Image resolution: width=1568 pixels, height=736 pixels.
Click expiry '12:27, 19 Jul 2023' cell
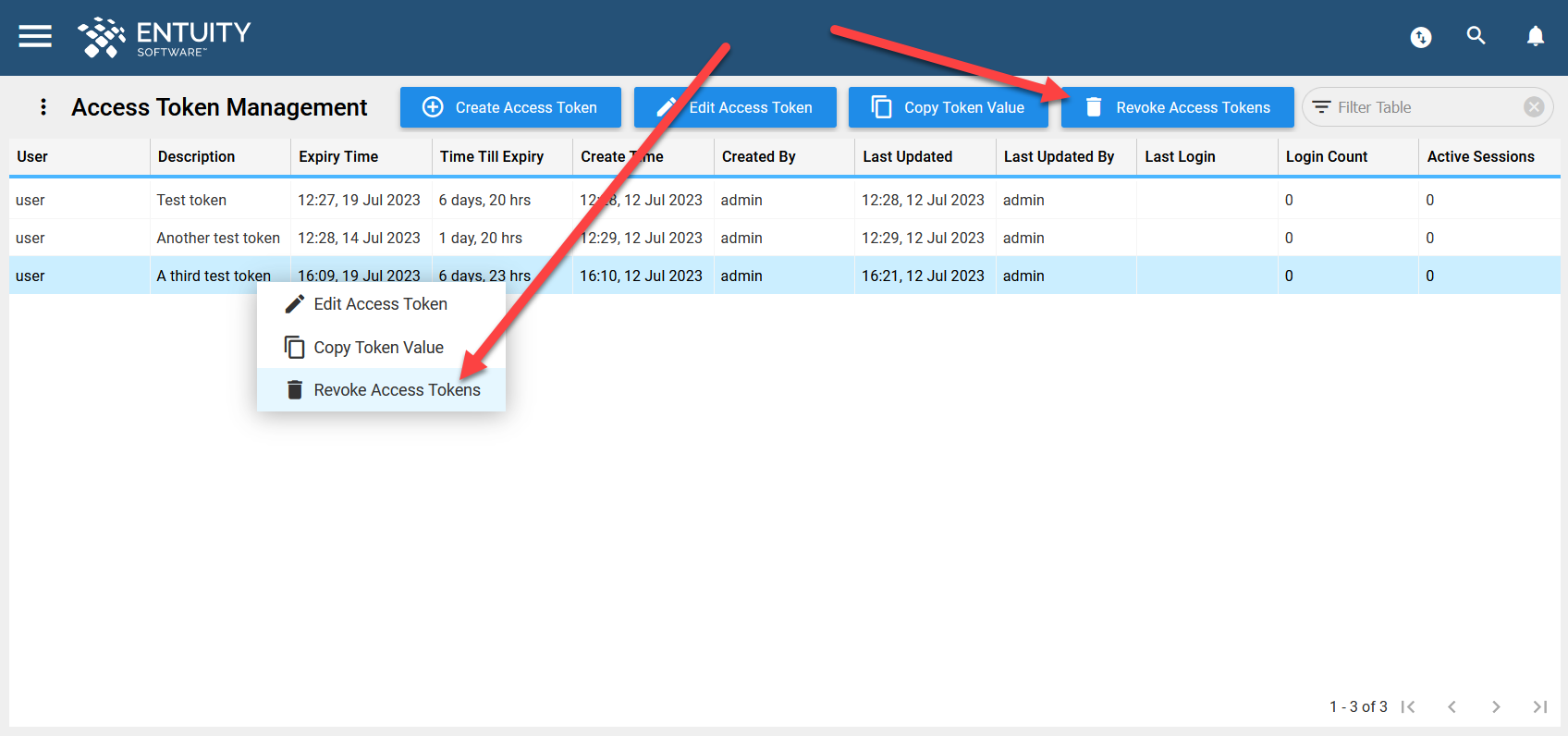point(361,200)
